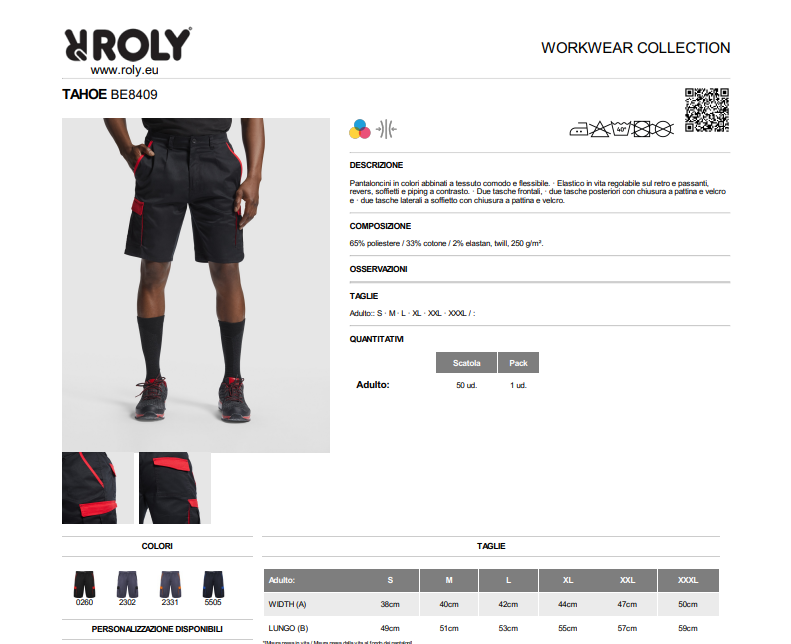Open the back pocket detail thumbnail
The image size is (791, 644).
coord(175,488)
